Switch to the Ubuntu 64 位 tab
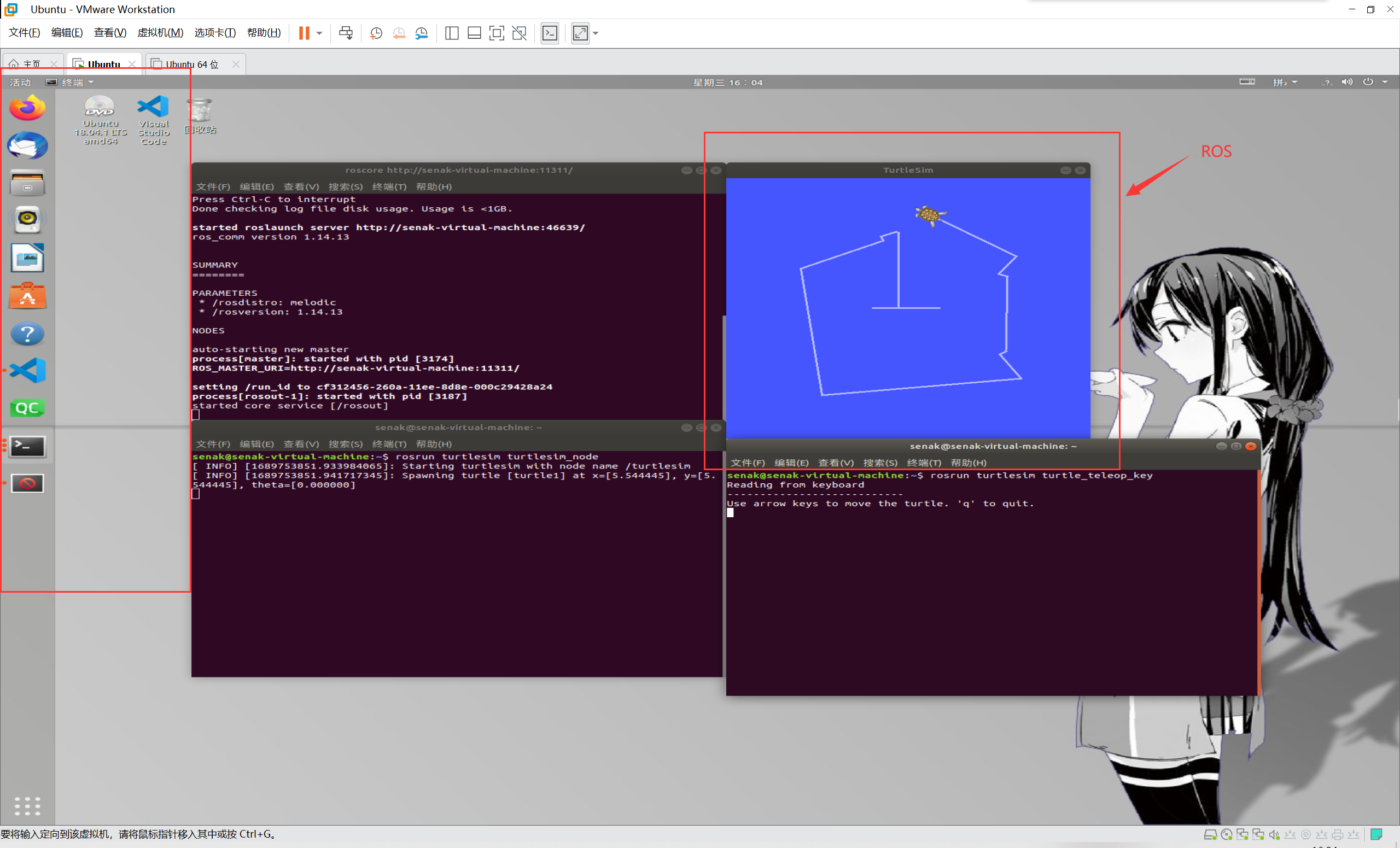 (x=191, y=64)
